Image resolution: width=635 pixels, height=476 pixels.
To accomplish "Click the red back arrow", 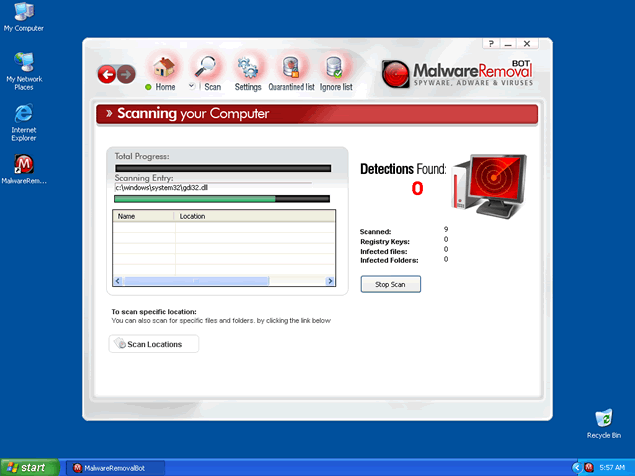I will click(x=106, y=74).
